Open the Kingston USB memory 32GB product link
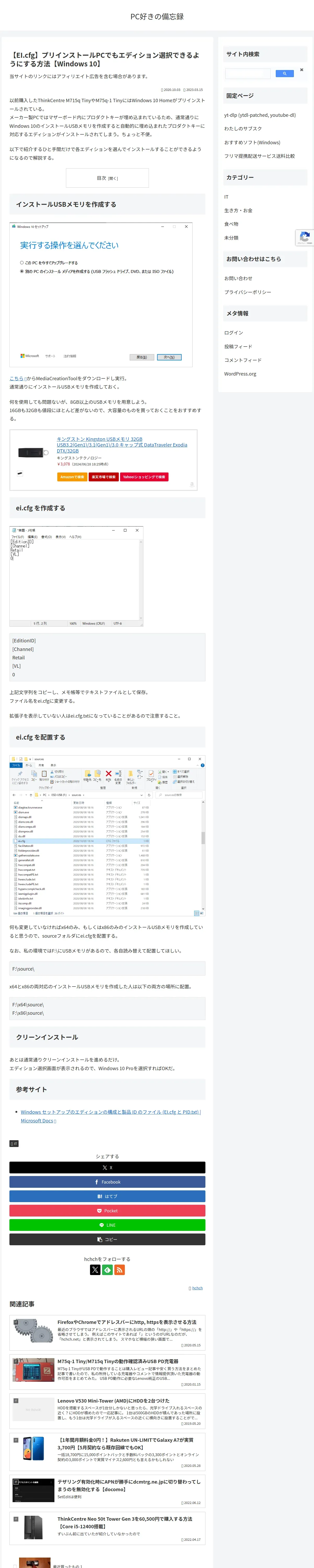The image size is (314, 1568). tap(122, 445)
